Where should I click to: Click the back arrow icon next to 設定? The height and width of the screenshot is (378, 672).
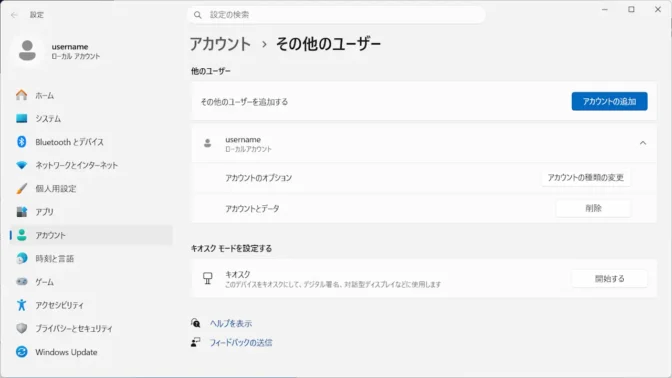pyautogui.click(x=14, y=15)
